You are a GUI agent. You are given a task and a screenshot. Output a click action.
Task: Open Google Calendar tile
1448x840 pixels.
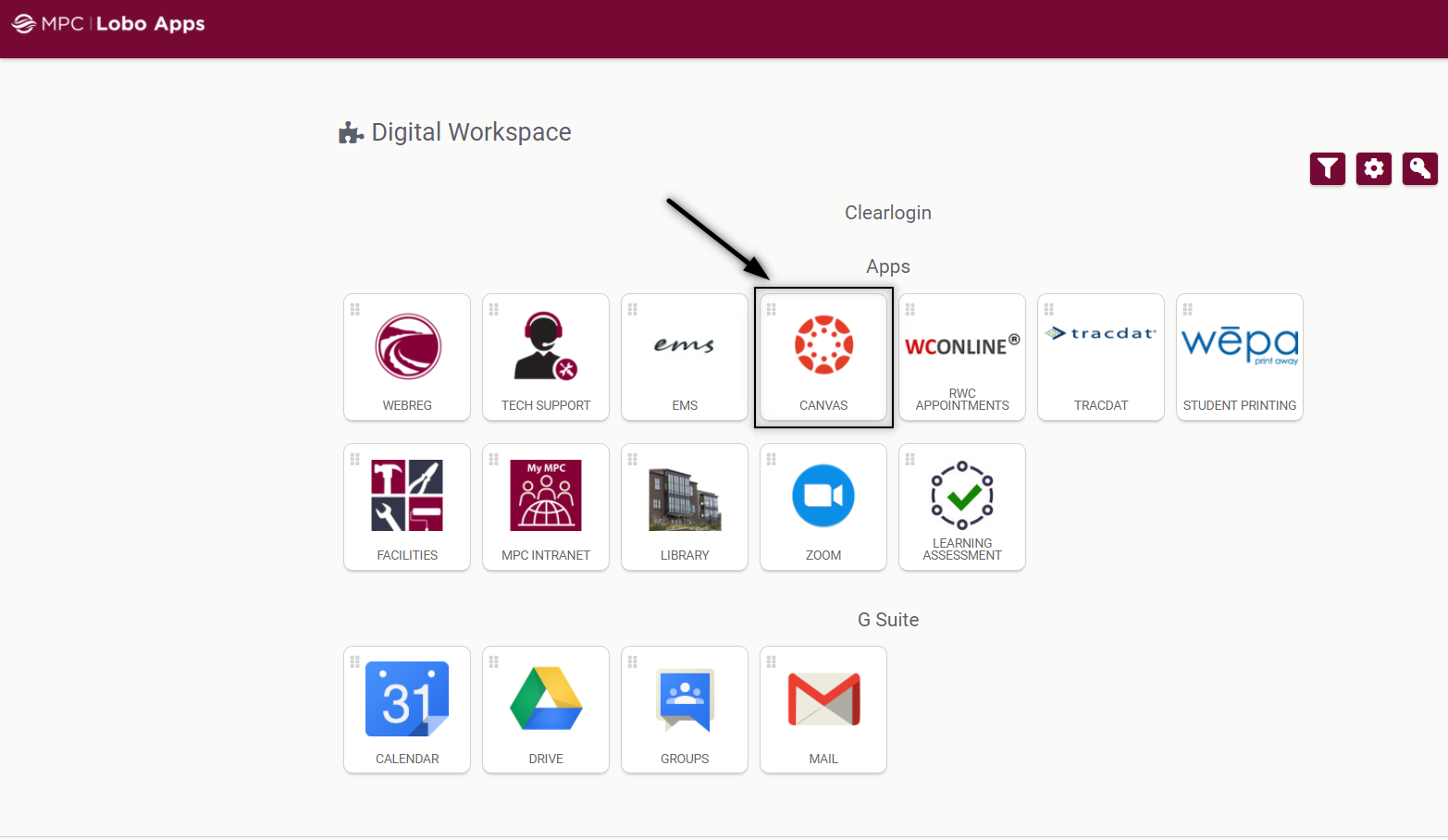tap(407, 710)
